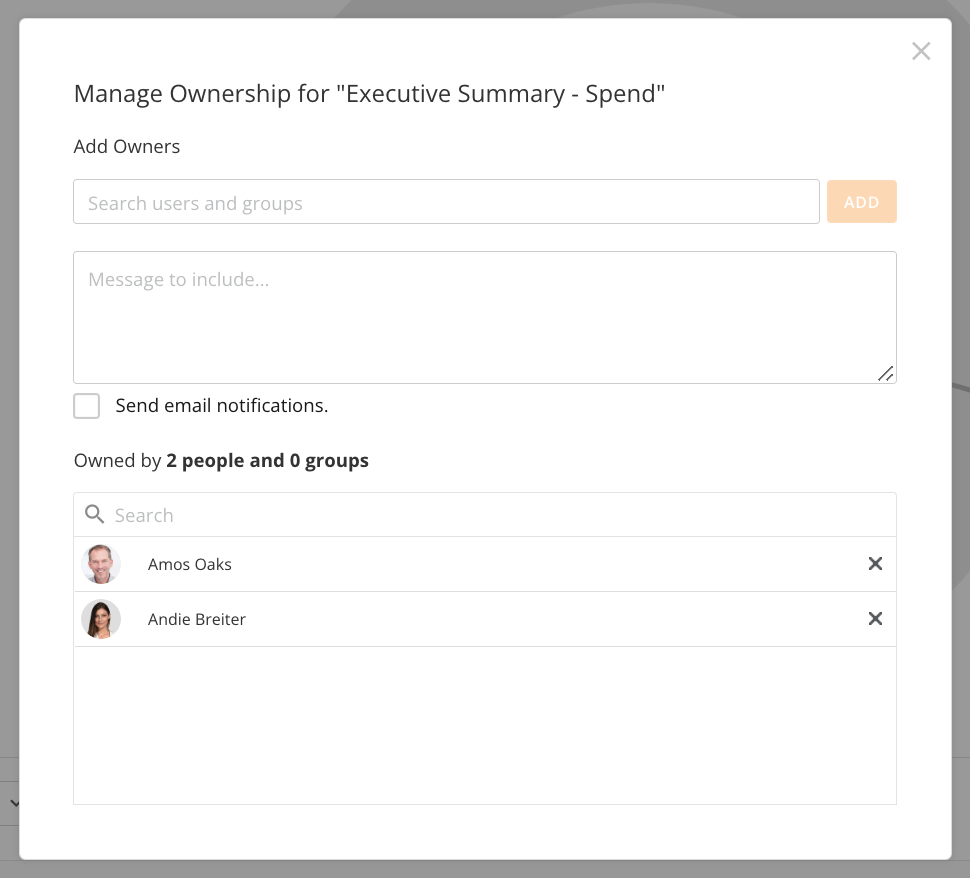The height and width of the screenshot is (878, 970).
Task: Remove Amos Oaks as an owner
Action: pyautogui.click(x=875, y=564)
